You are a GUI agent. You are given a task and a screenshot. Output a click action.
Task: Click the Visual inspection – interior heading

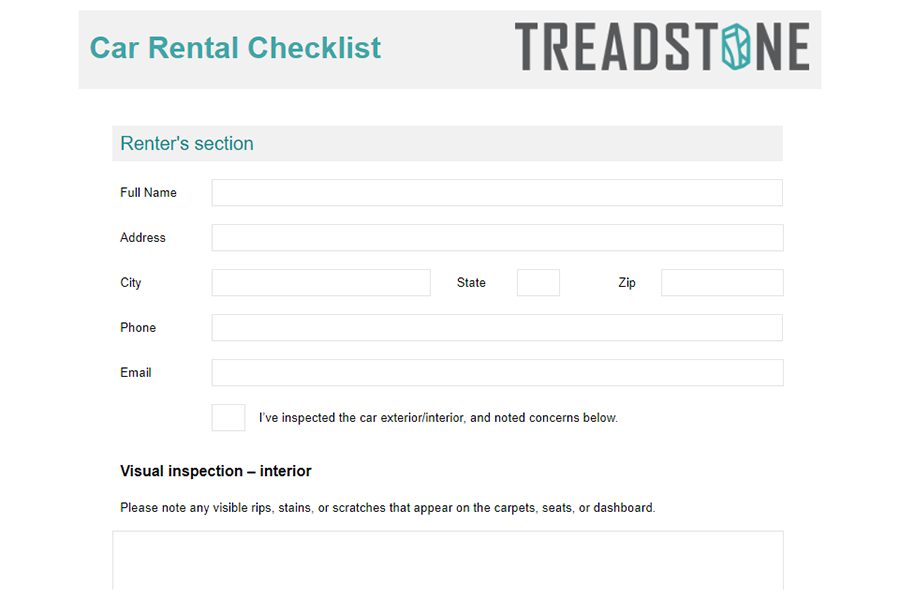(216, 471)
